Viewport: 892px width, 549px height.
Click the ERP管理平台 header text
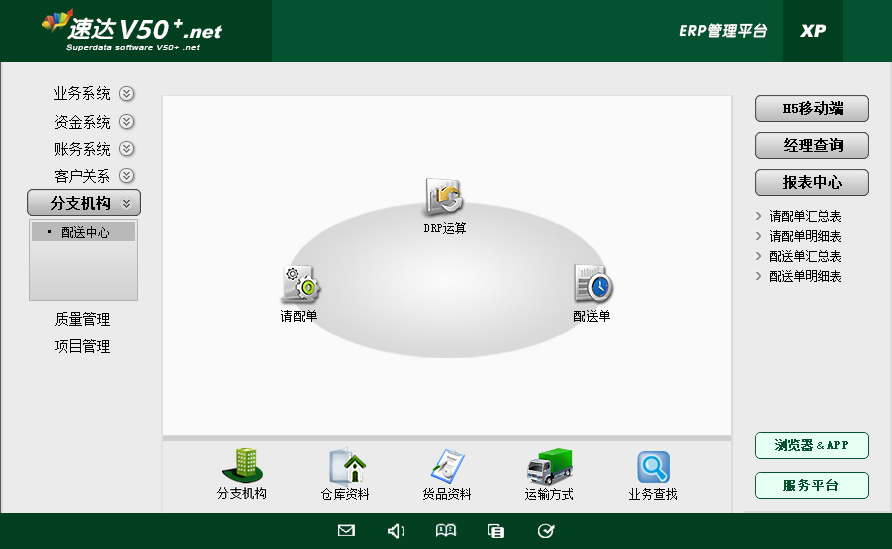tap(723, 31)
